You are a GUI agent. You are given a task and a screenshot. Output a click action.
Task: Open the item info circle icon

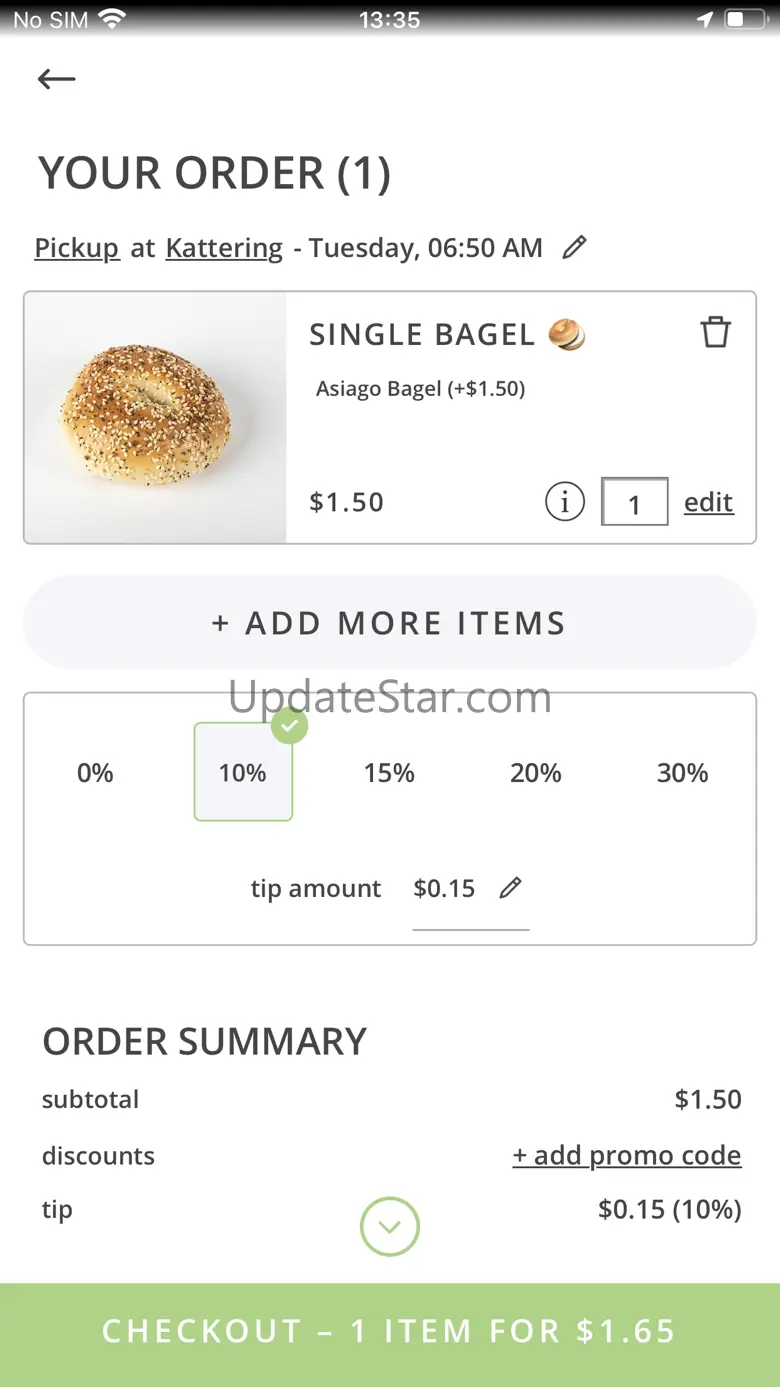click(x=564, y=502)
